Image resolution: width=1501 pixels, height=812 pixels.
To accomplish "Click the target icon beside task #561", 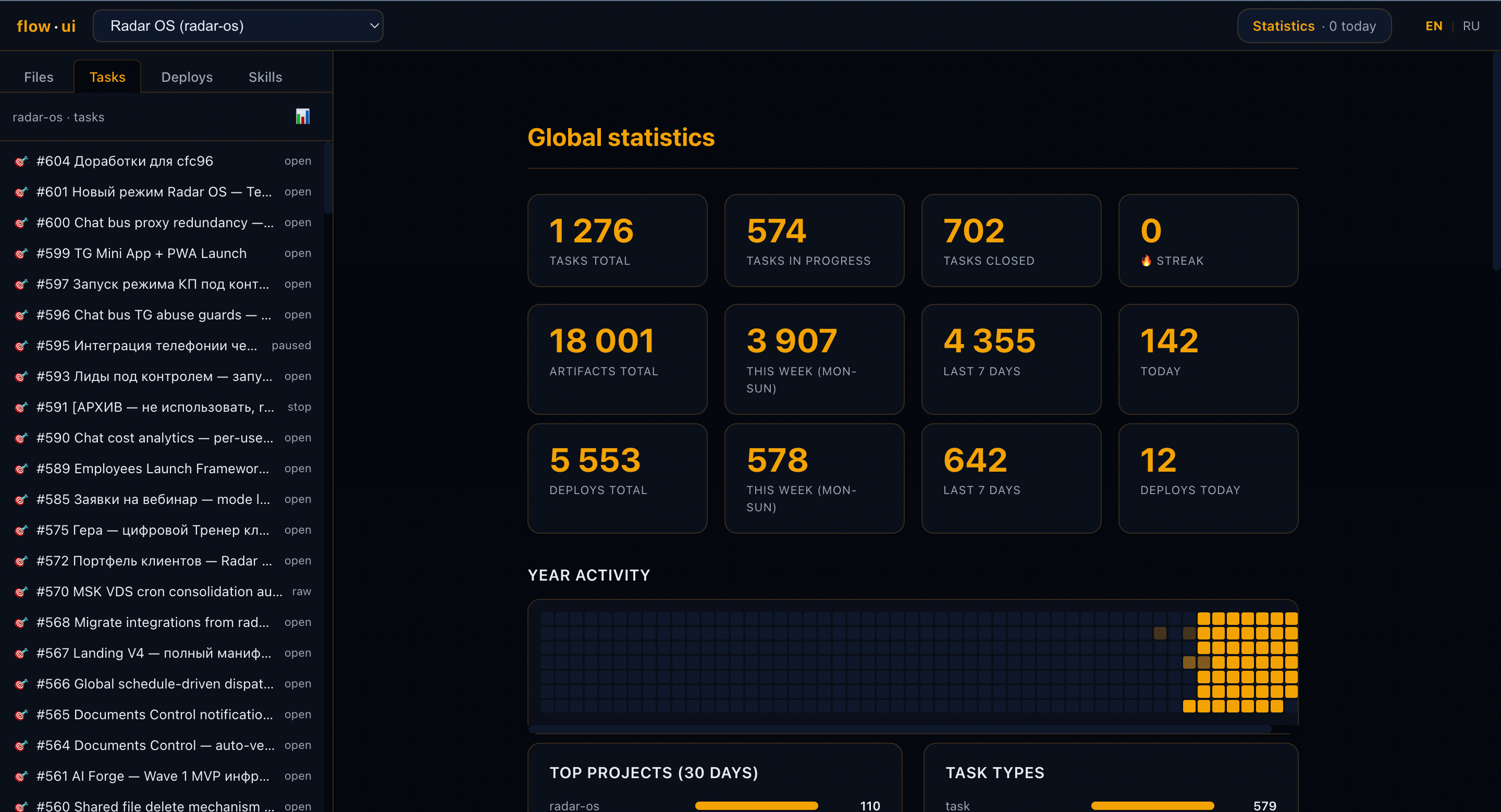I will click(21, 777).
